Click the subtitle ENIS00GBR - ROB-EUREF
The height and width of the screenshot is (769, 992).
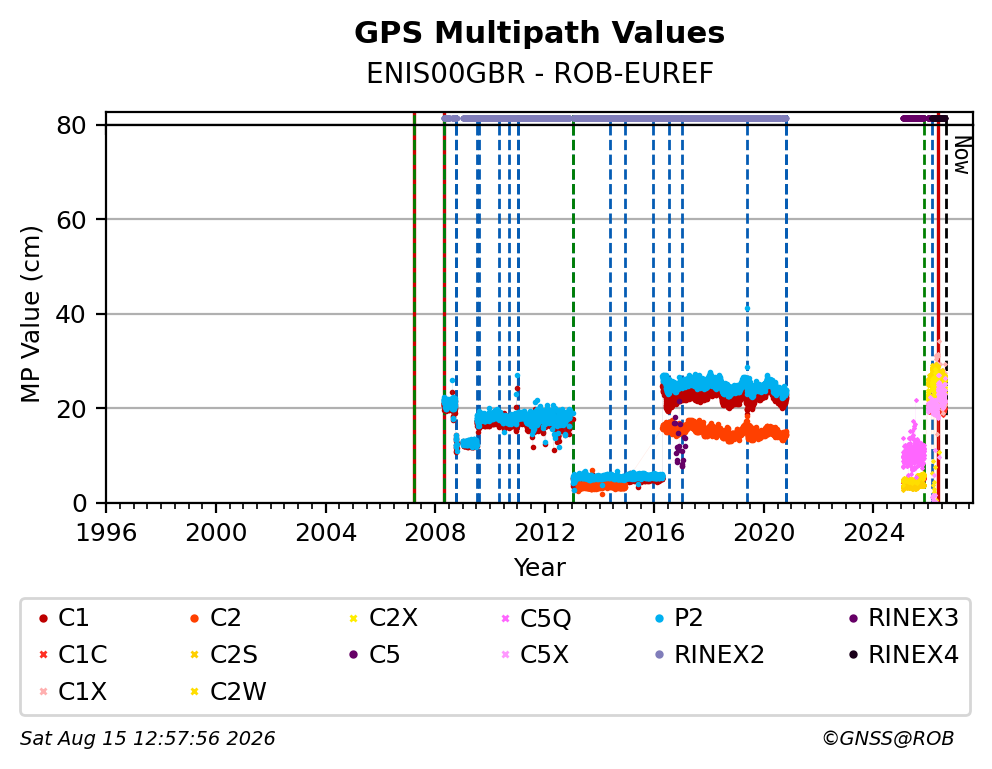click(540, 74)
